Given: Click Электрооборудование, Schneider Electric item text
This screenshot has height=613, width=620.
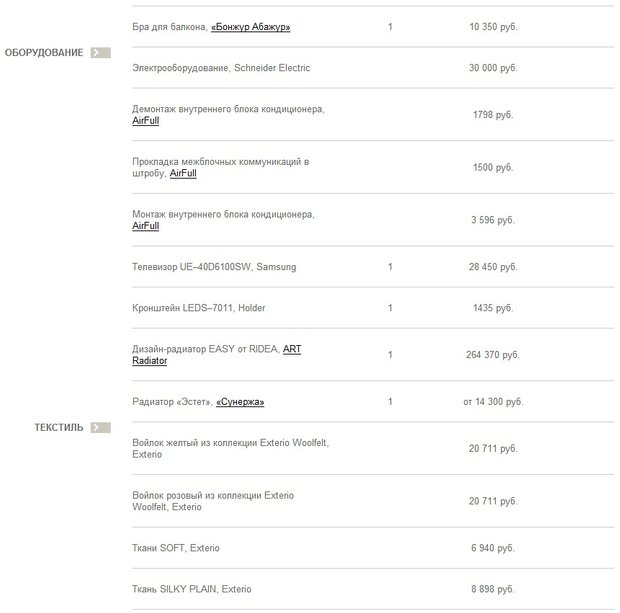Looking at the screenshot, I should pyautogui.click(x=221, y=68).
